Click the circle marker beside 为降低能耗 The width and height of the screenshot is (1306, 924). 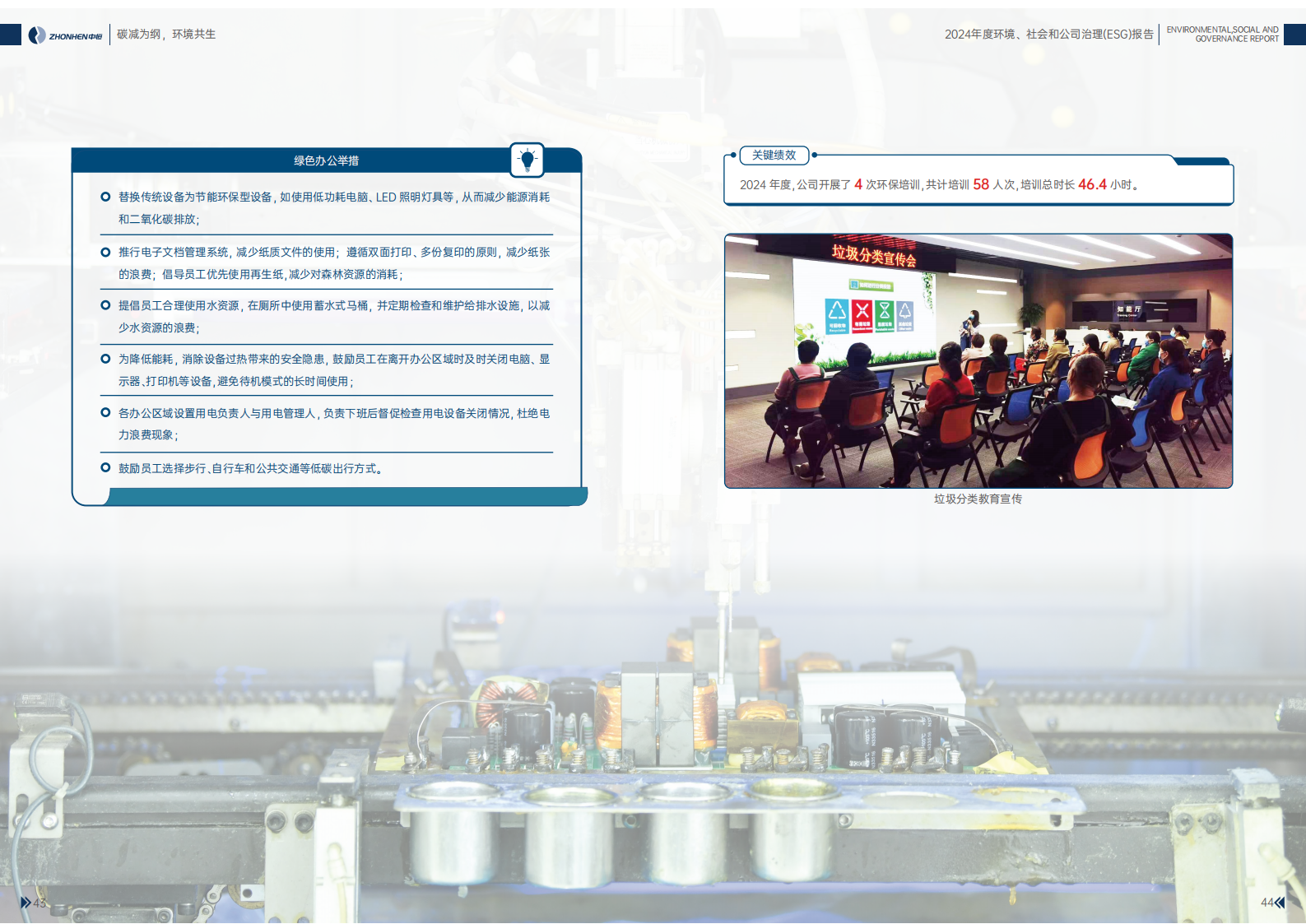pyautogui.click(x=105, y=359)
